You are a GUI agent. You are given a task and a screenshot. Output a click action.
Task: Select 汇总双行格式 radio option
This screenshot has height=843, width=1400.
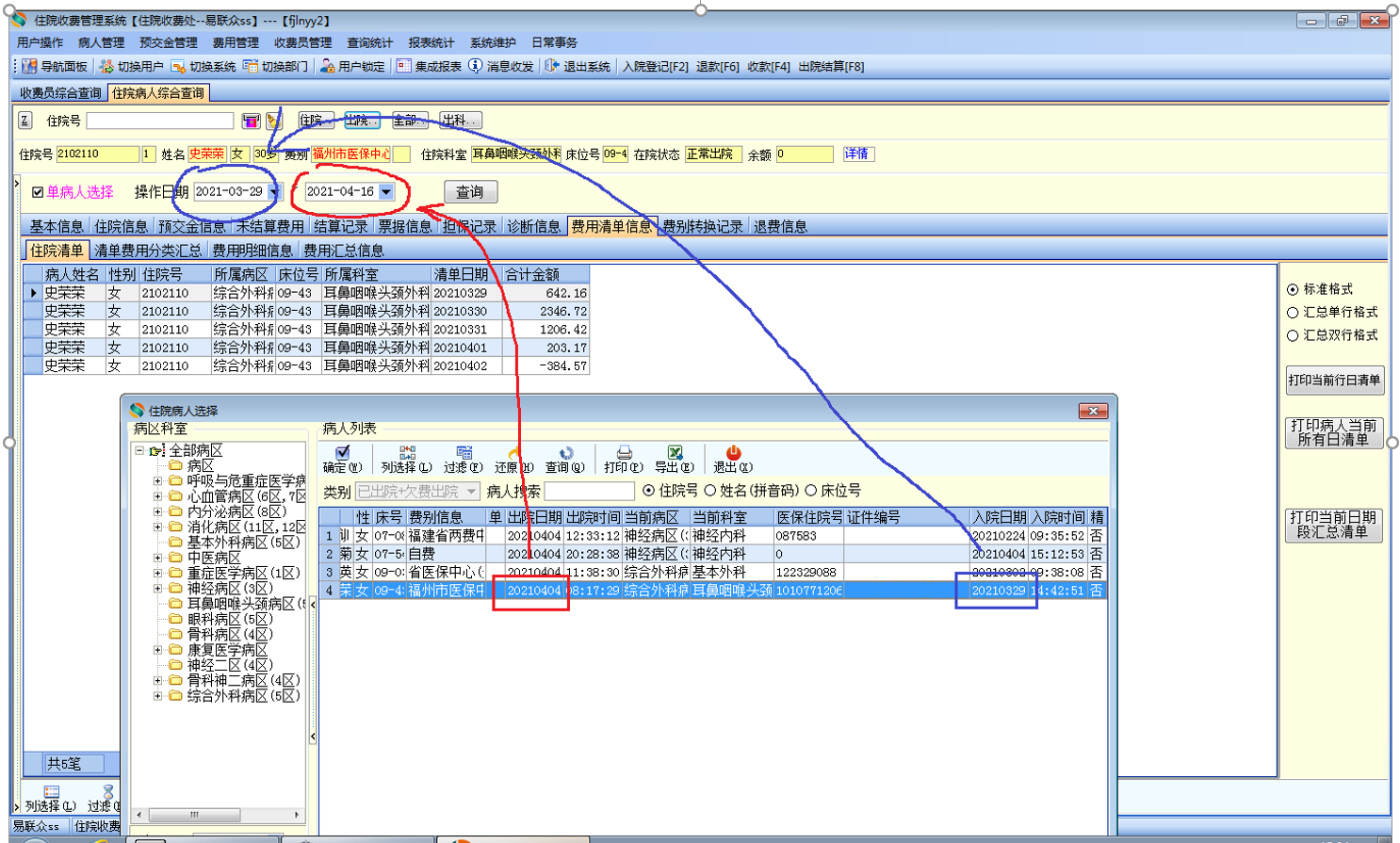coord(1293,335)
